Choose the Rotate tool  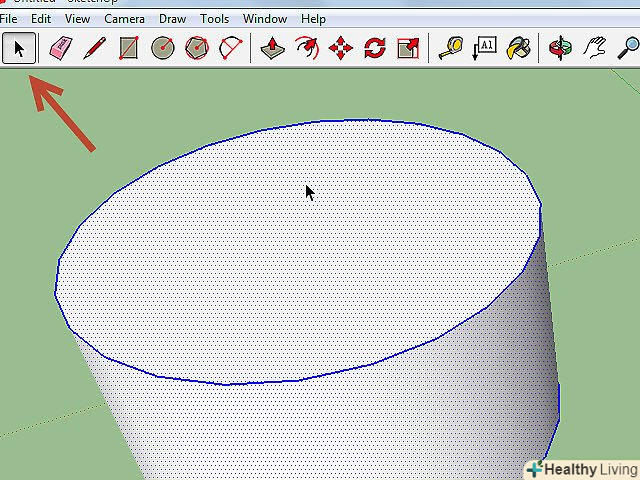tap(375, 47)
